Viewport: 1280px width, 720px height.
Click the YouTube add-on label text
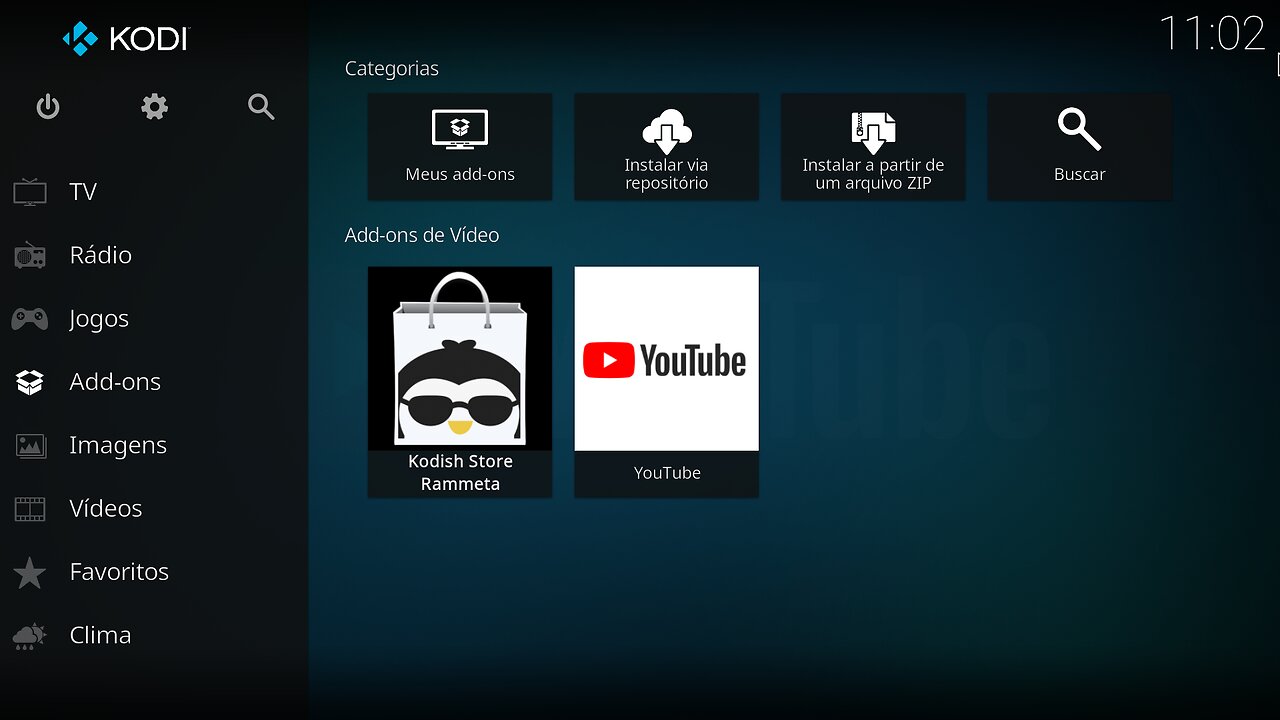667,473
